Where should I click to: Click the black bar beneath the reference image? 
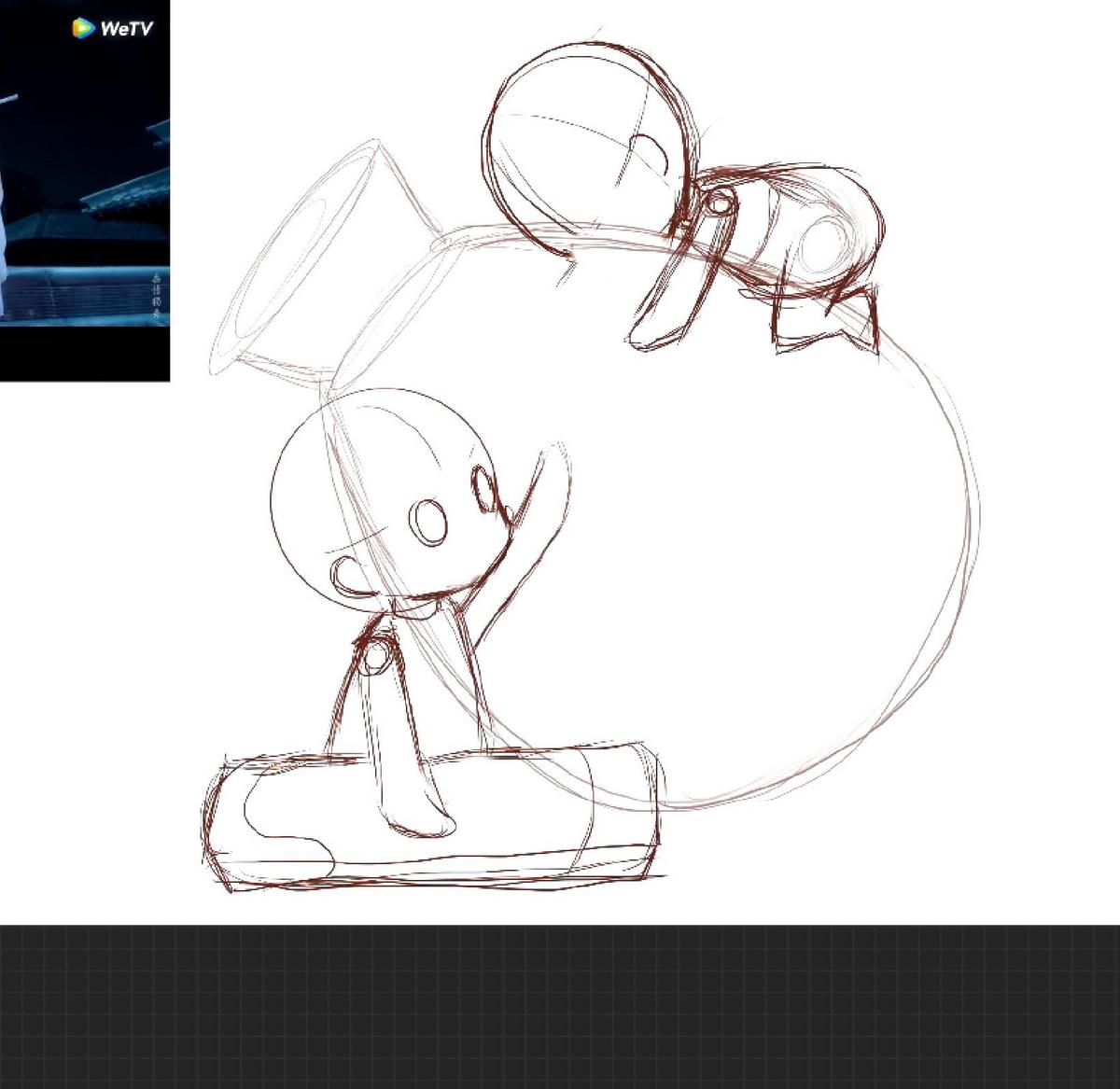tap(84, 355)
